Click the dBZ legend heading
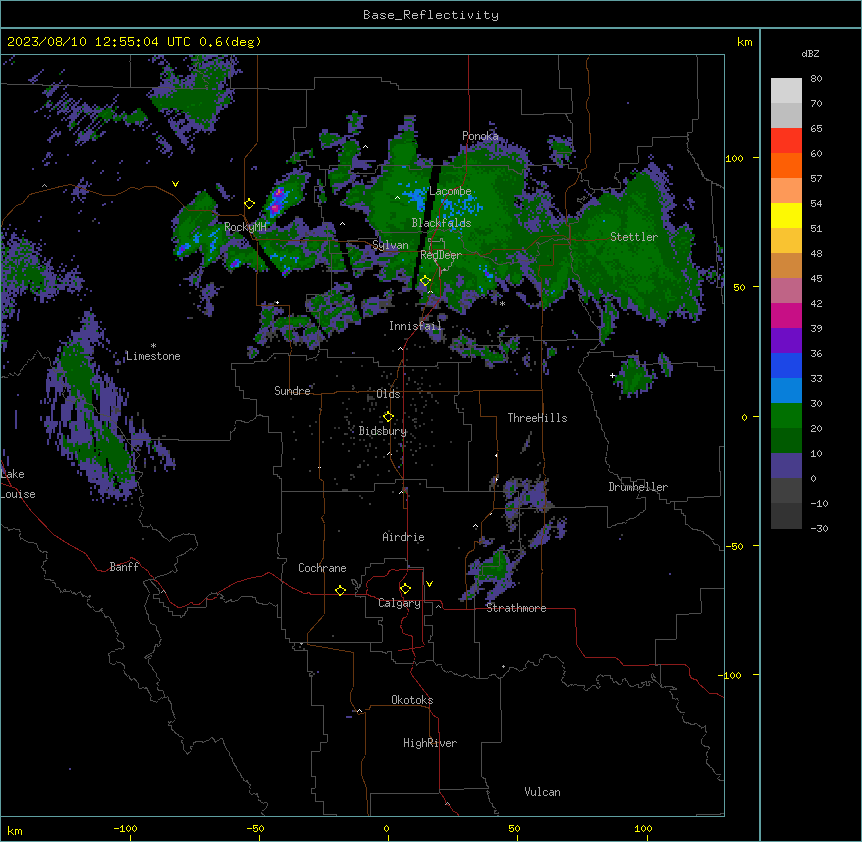Image resolution: width=862 pixels, height=842 pixels. 810,53
